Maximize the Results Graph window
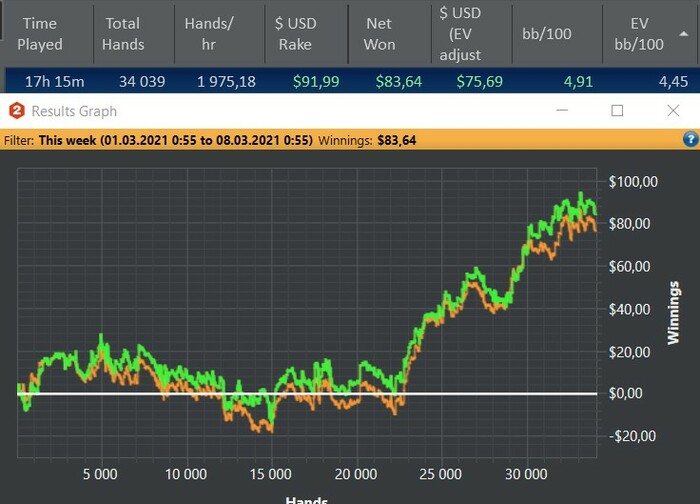The image size is (700, 504). tap(617, 110)
